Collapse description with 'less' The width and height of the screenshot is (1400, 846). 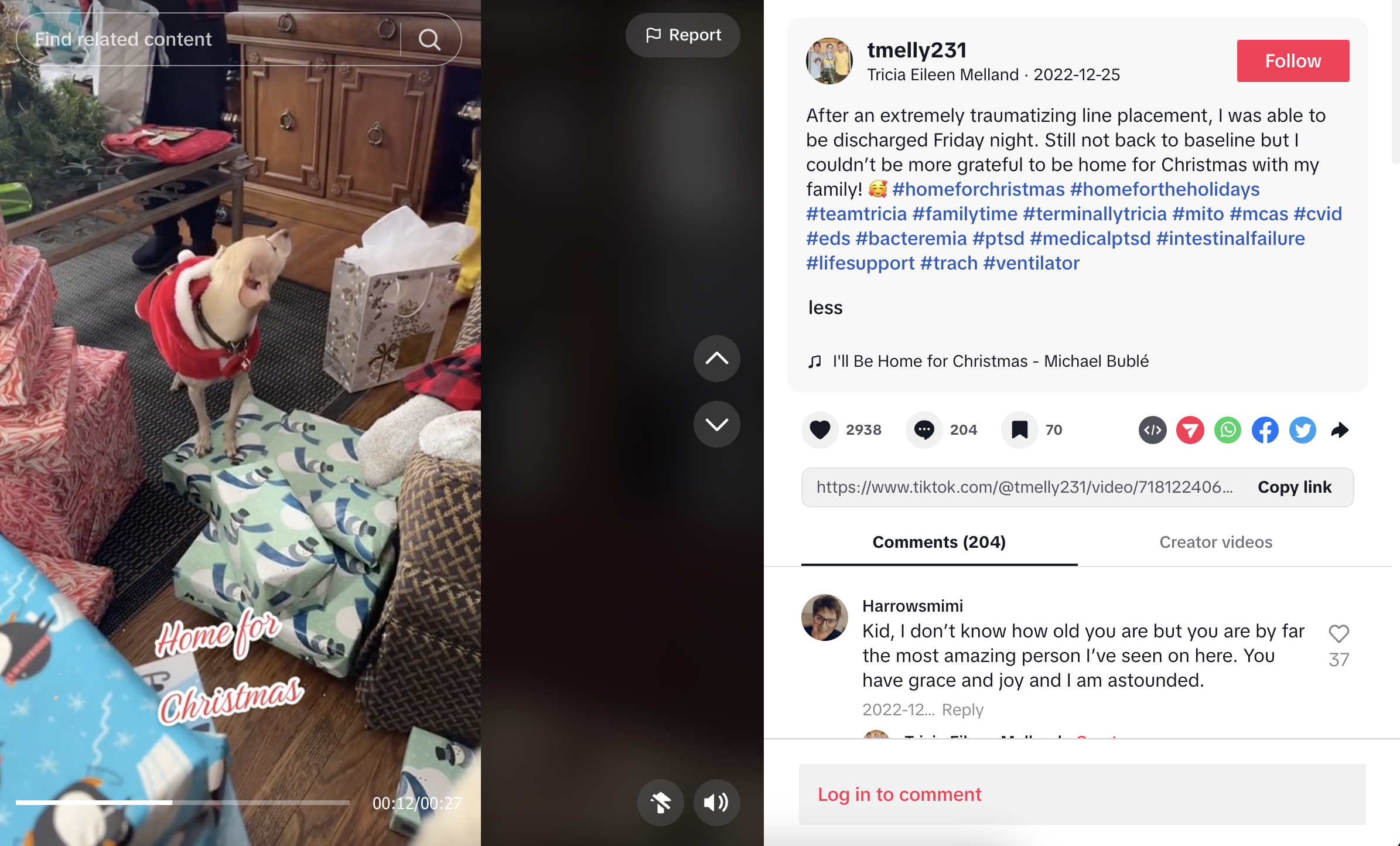pos(825,308)
